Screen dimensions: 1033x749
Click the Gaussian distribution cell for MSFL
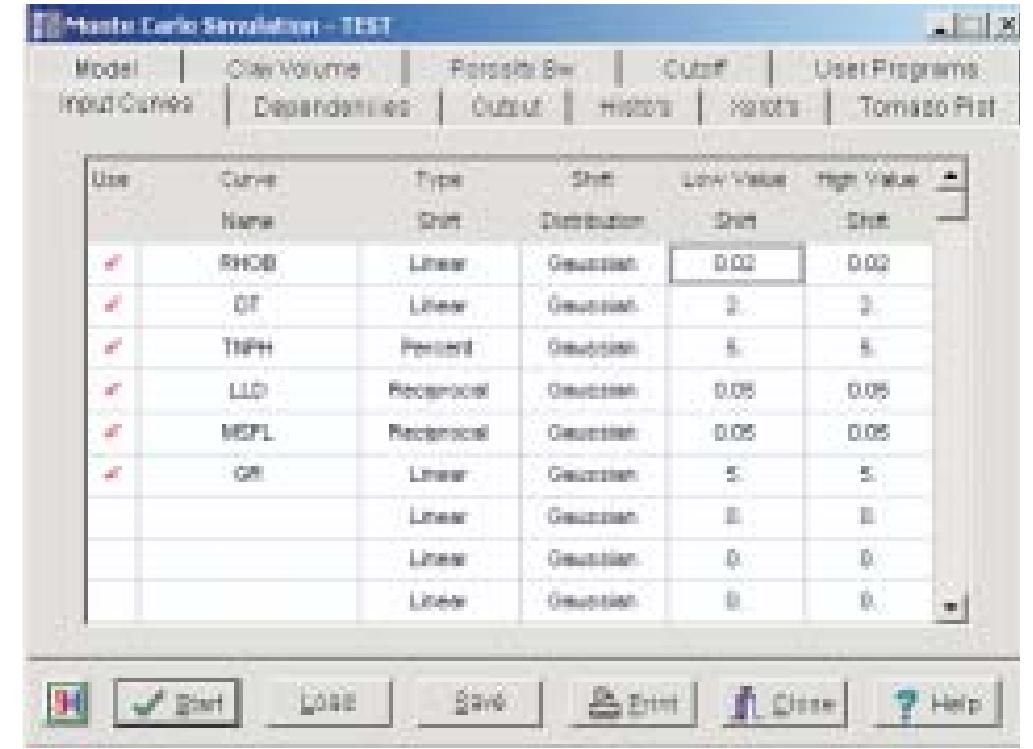tap(593, 432)
